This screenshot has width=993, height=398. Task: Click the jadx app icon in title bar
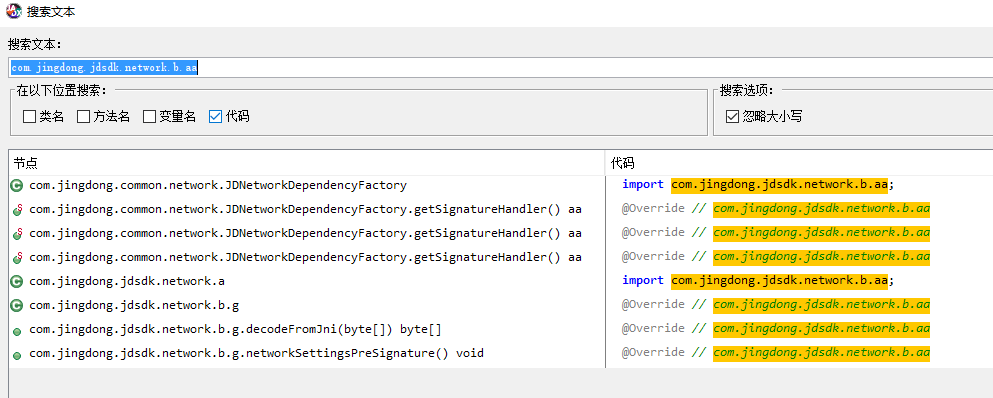[x=13, y=11]
